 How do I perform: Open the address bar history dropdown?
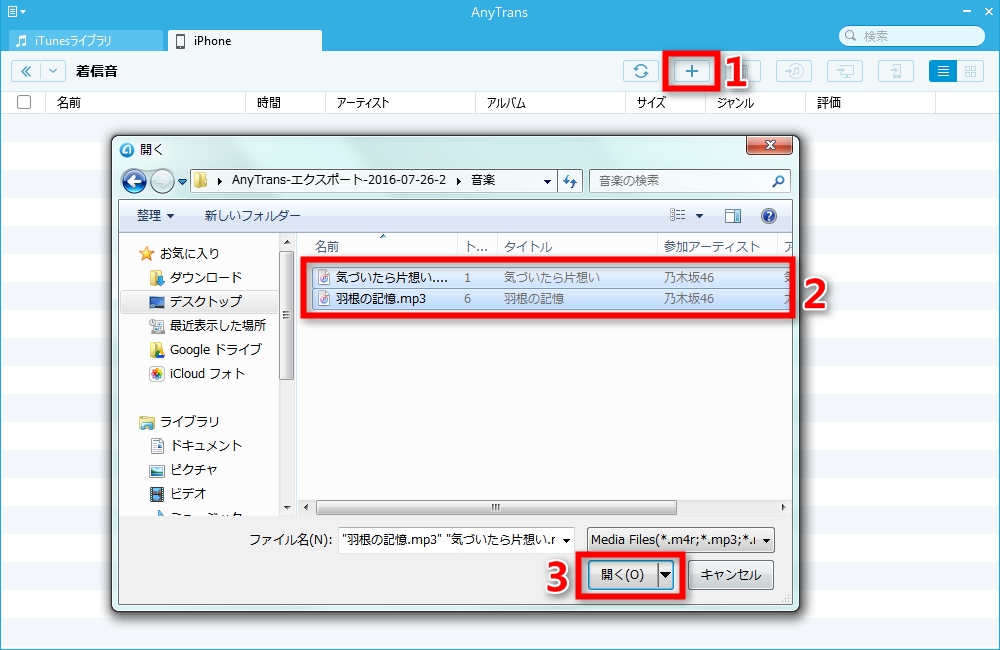(x=547, y=181)
